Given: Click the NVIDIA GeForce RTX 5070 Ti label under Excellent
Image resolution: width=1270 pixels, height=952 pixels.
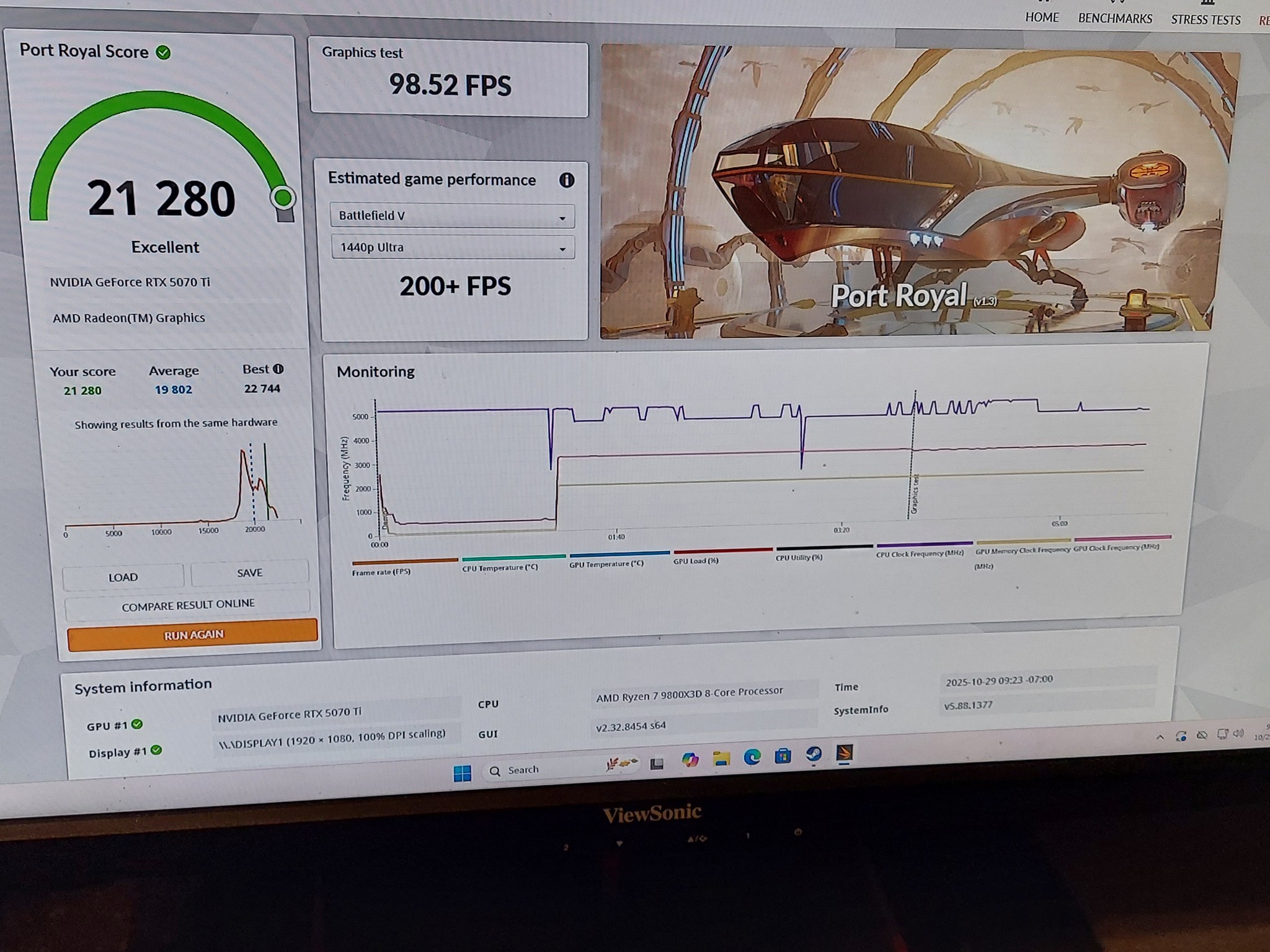Looking at the screenshot, I should point(130,282).
